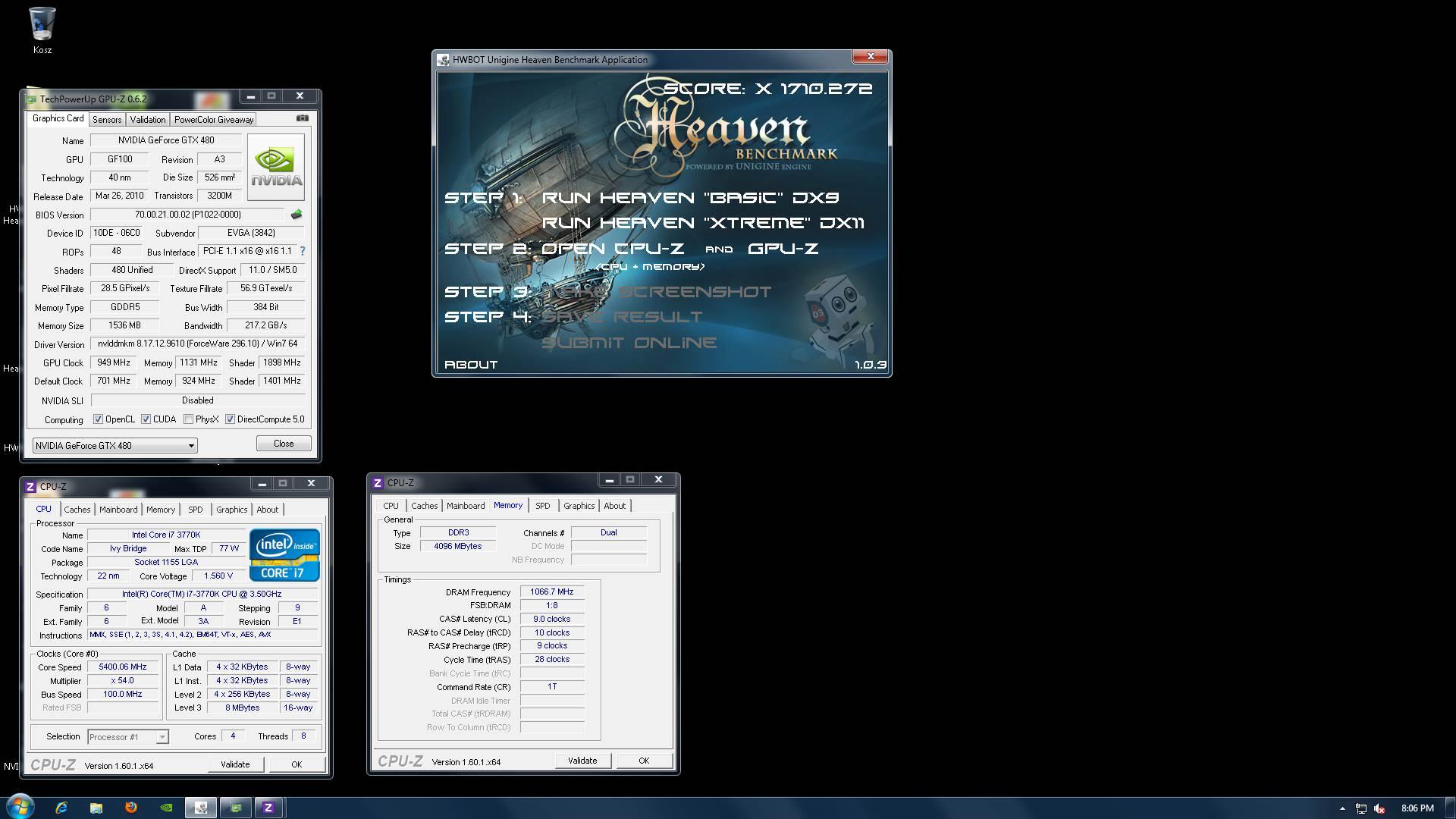Open the Windows Start menu orb
The height and width of the screenshot is (819, 1456).
click(x=20, y=806)
